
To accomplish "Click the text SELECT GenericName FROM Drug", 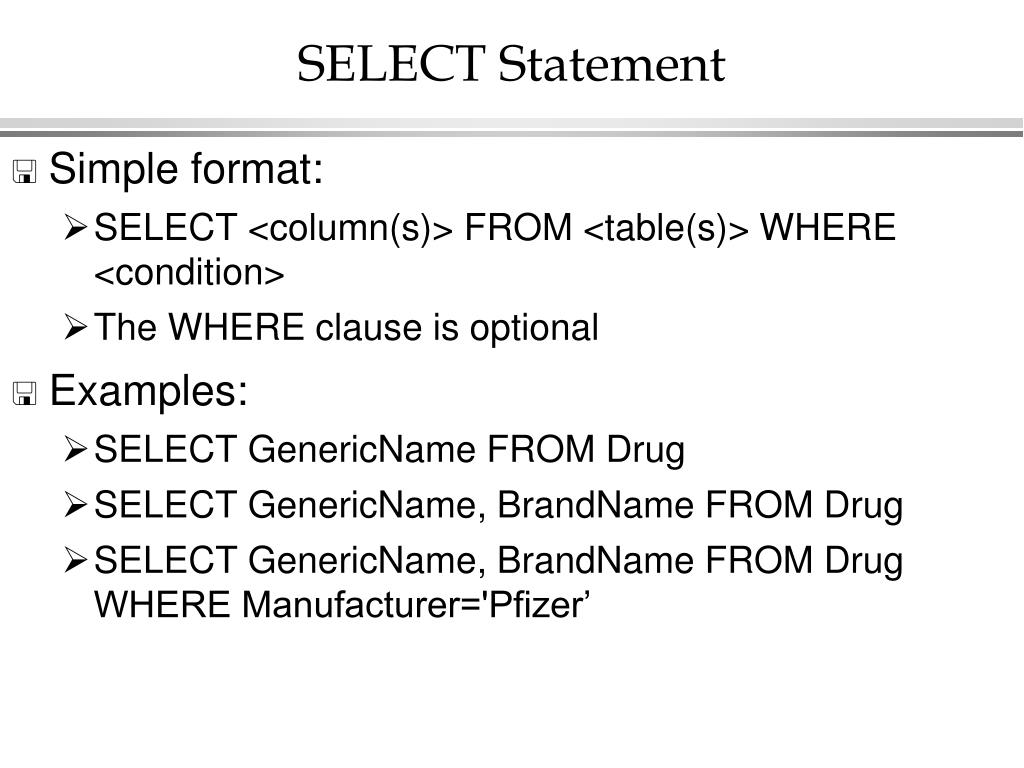I will pos(389,450).
